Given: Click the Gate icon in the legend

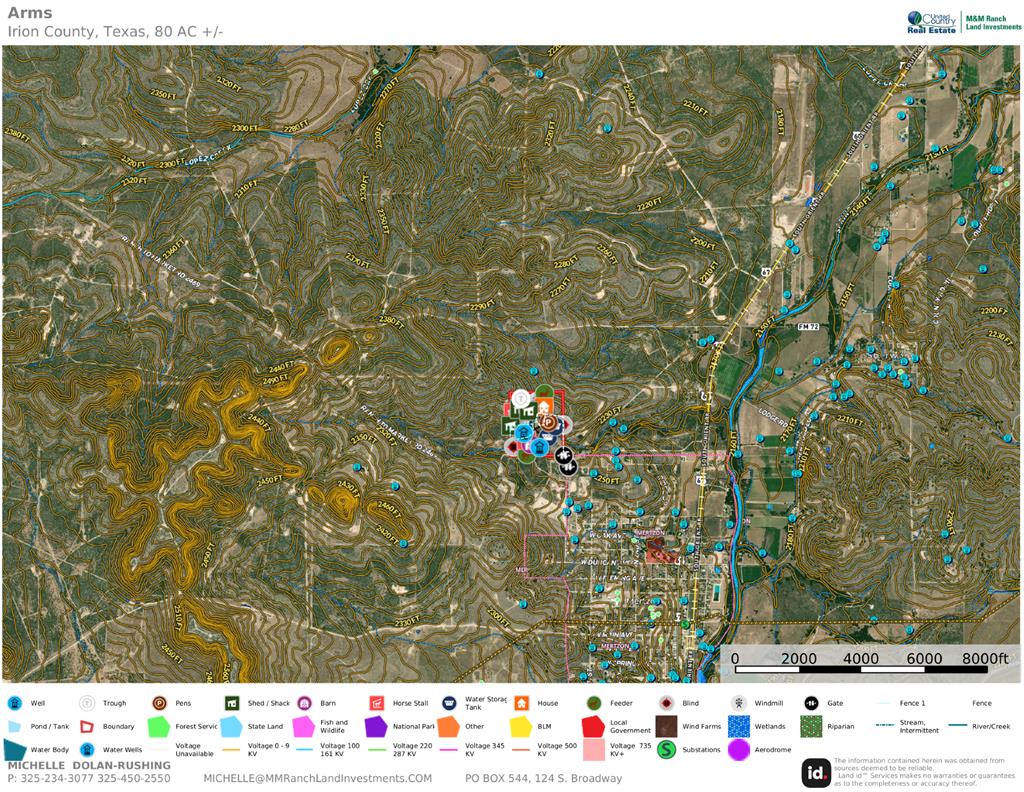Looking at the screenshot, I should coord(811,703).
